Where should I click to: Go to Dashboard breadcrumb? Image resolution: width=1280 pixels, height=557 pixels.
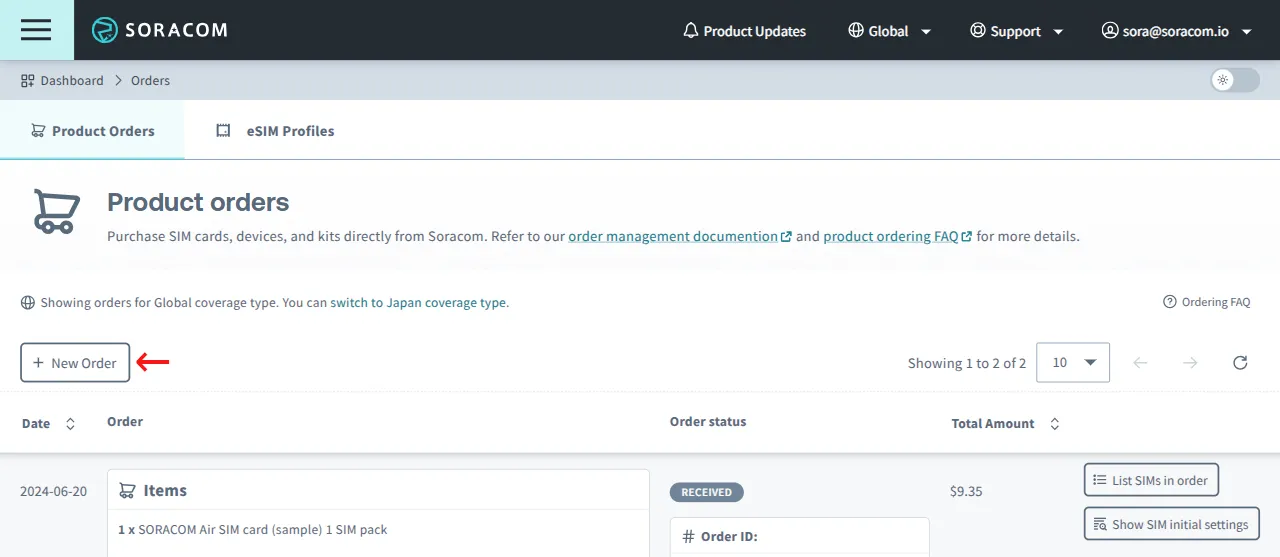[x=62, y=80]
